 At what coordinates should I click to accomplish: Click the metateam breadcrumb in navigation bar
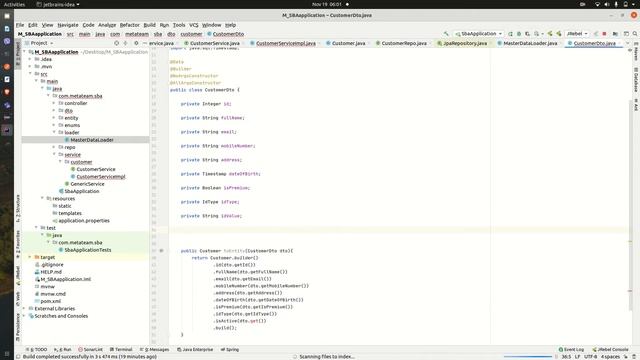coord(137,34)
